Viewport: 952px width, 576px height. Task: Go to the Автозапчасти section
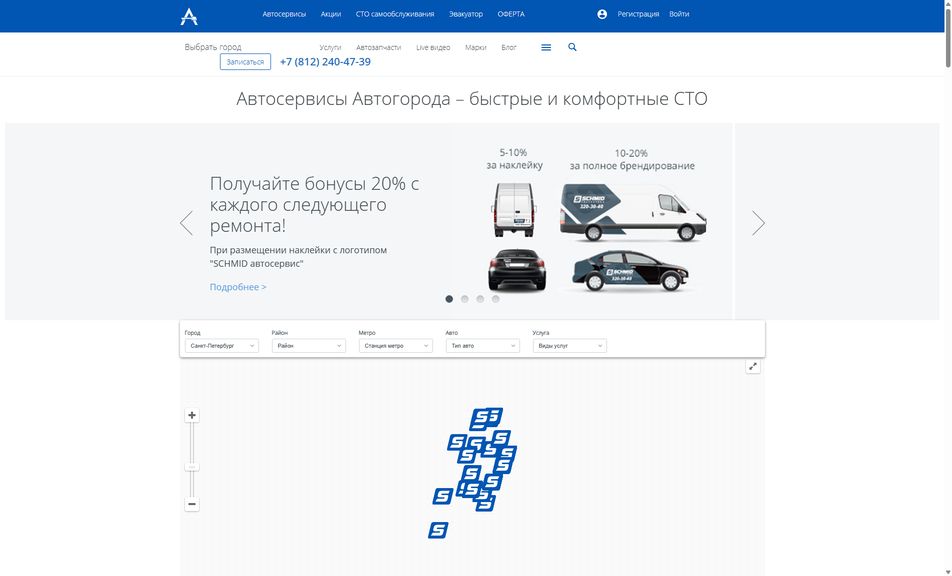point(378,47)
